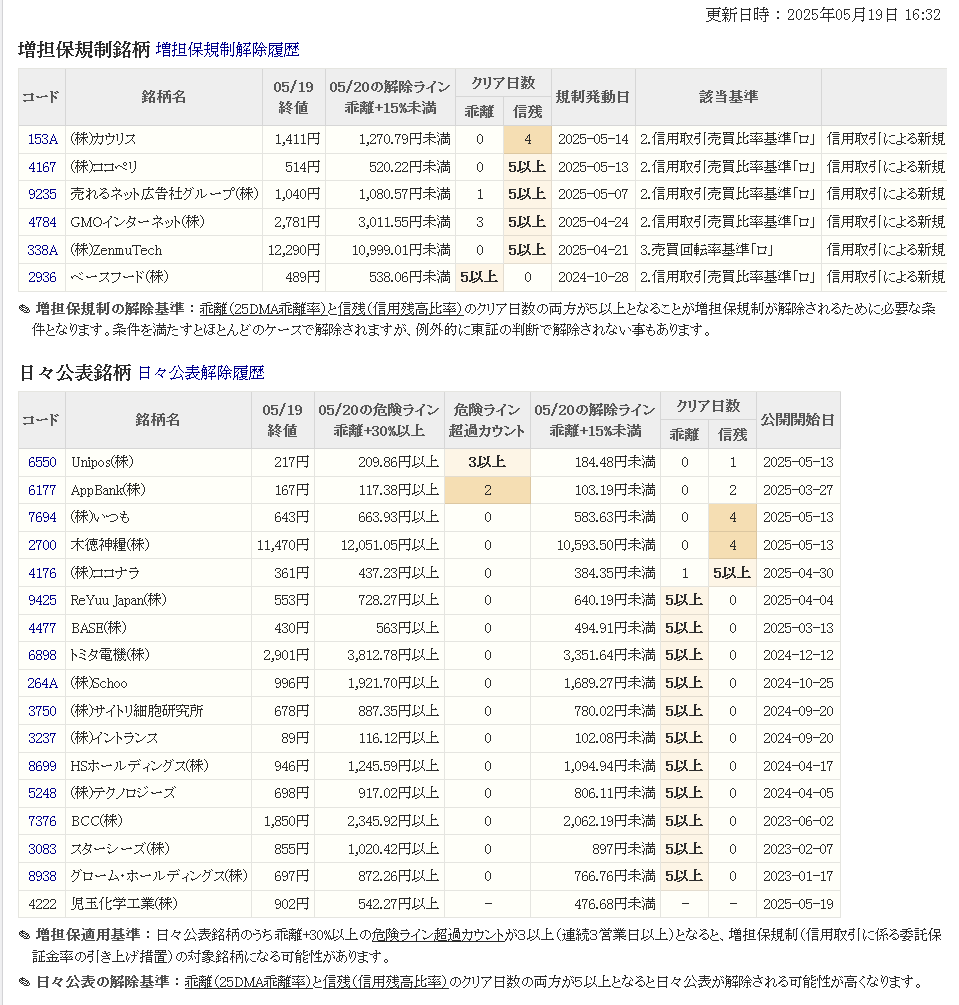Click 乖離(25DMA乖離率) in 日々公表の解除基準 note

pyautogui.click(x=249, y=982)
